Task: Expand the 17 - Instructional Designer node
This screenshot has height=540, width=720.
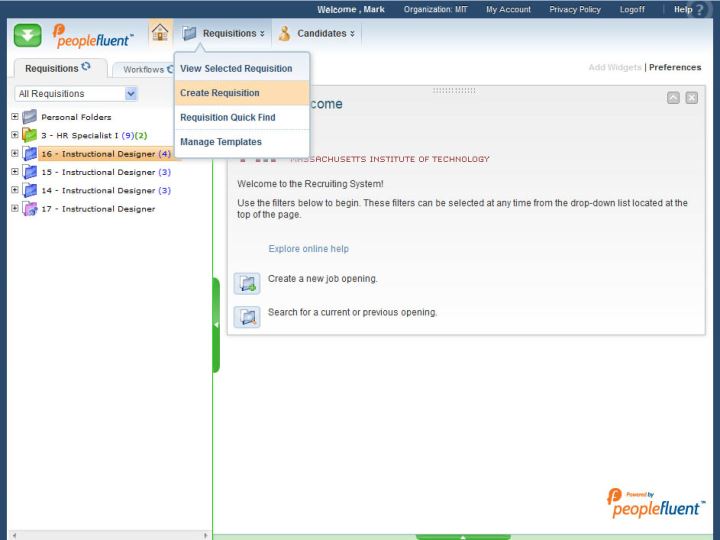Action: click(x=14, y=208)
